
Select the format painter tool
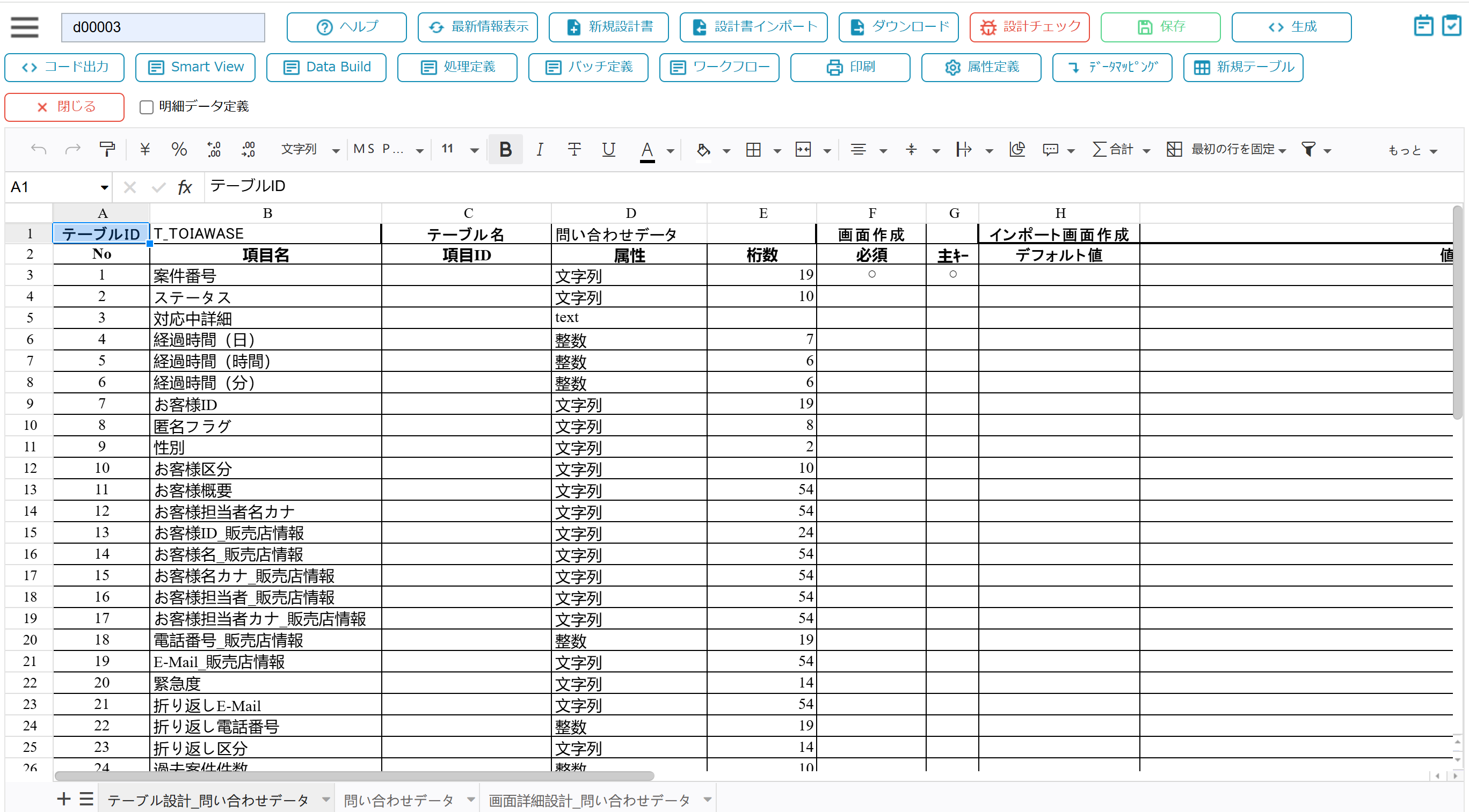[107, 149]
